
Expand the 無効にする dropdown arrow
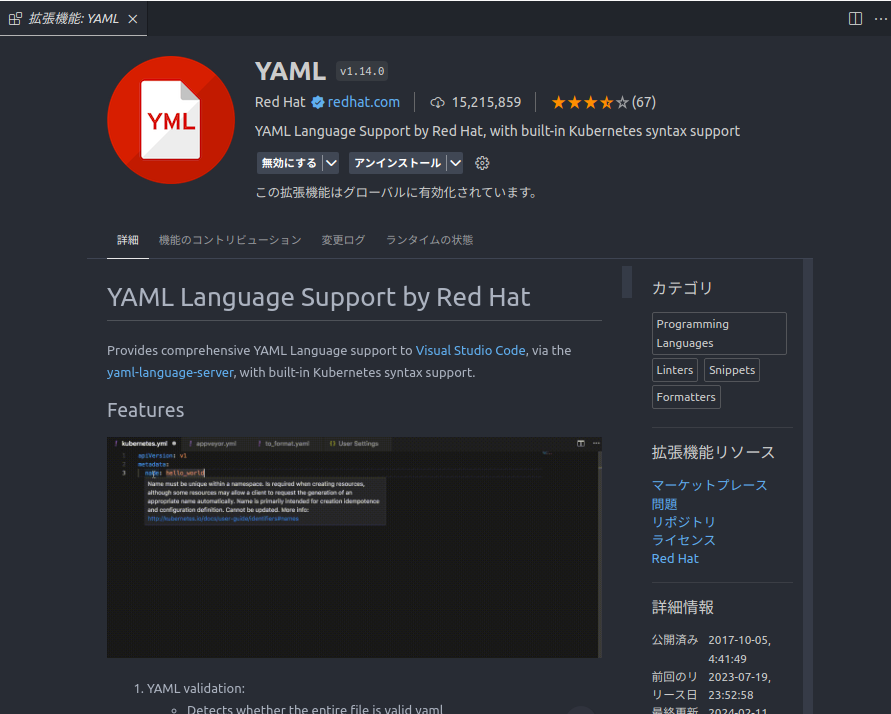[331, 163]
